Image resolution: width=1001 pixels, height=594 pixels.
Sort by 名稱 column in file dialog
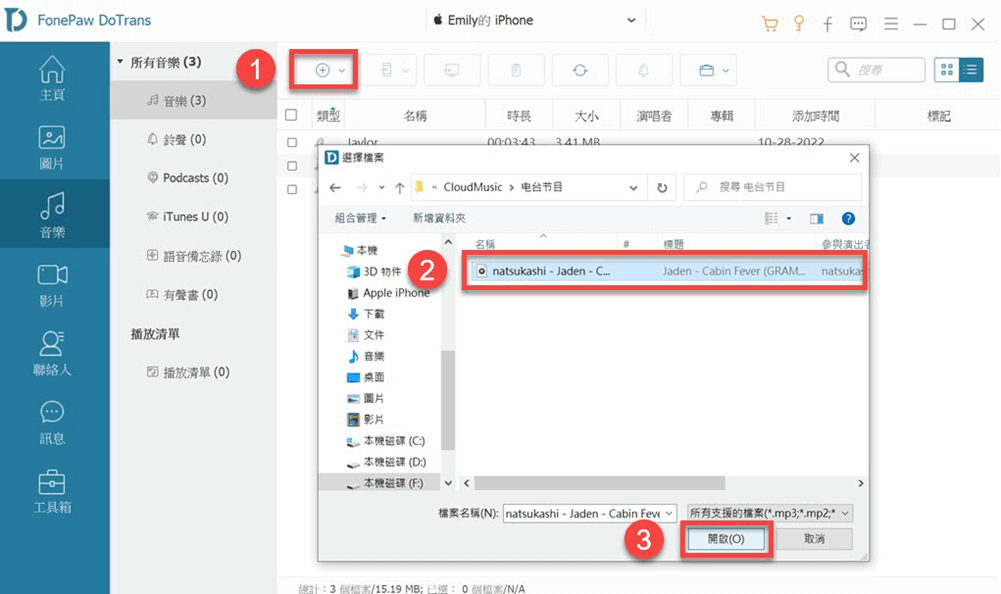pos(485,244)
